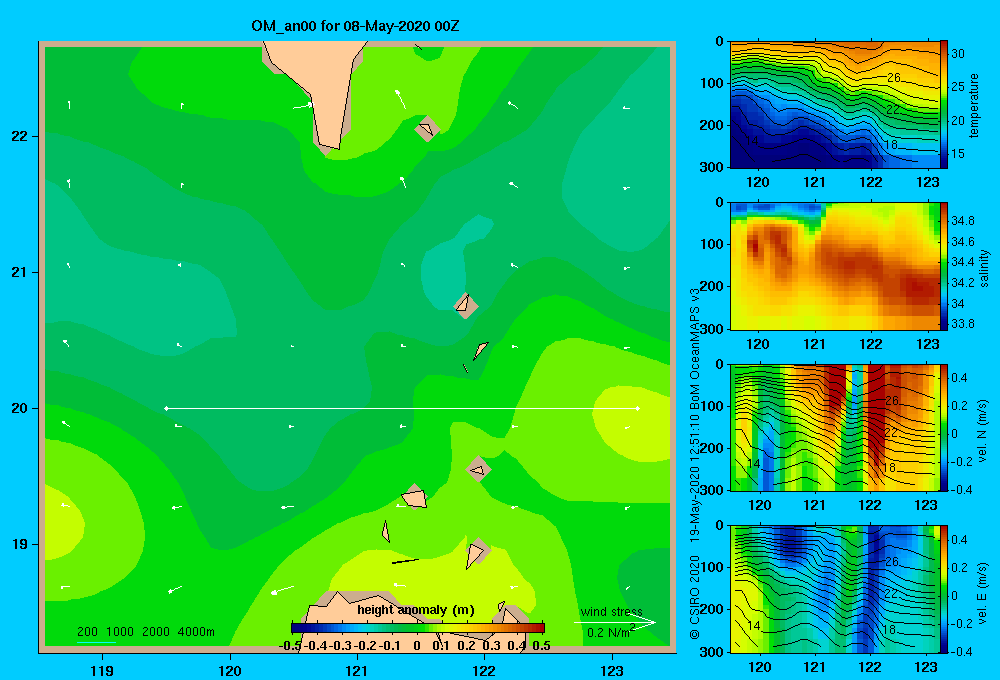This screenshot has width=1000, height=680.
Task: Click latitude label 19 on the map axis
Action: pos(20,544)
